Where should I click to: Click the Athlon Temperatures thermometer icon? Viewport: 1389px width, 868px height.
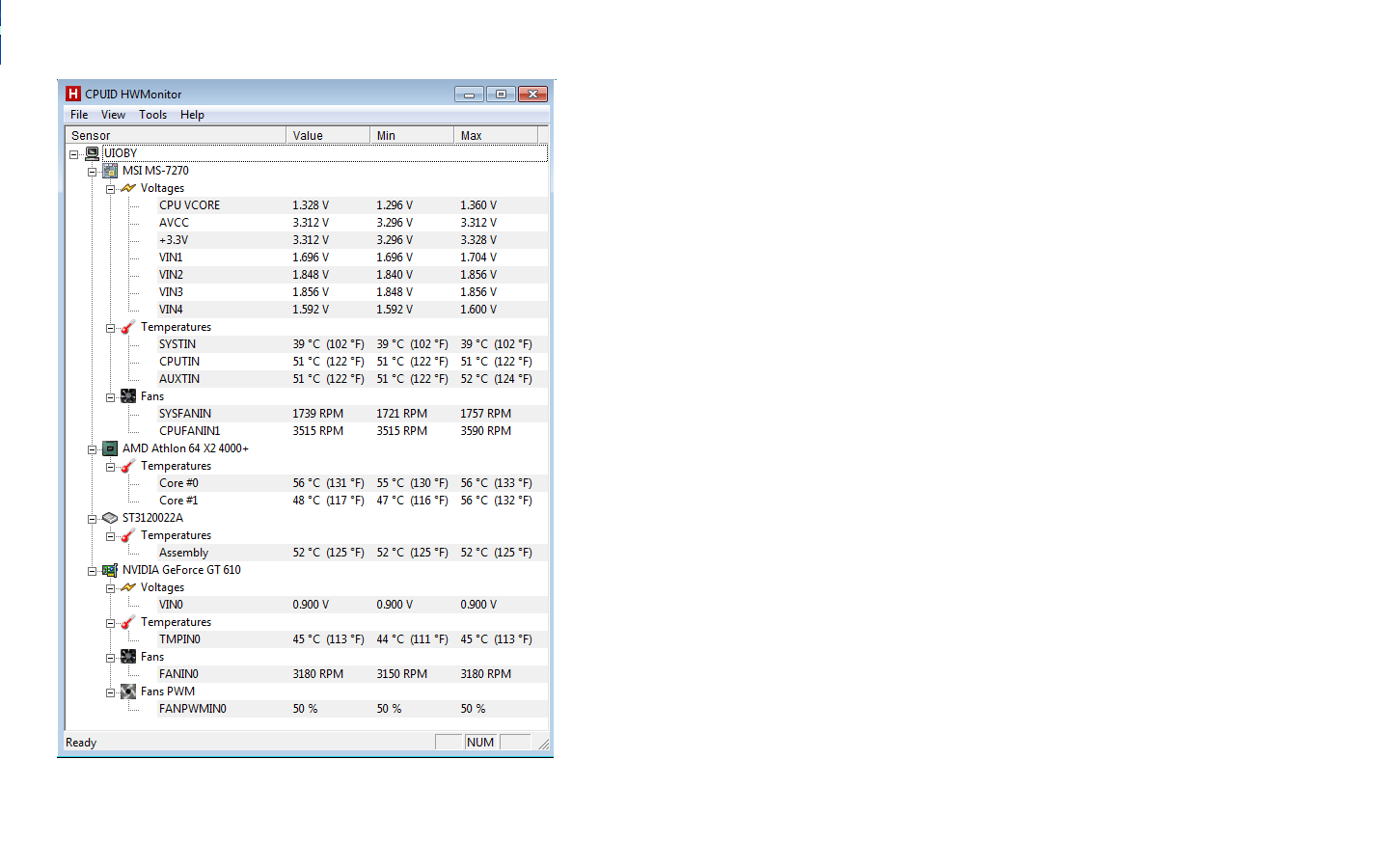tap(128, 466)
